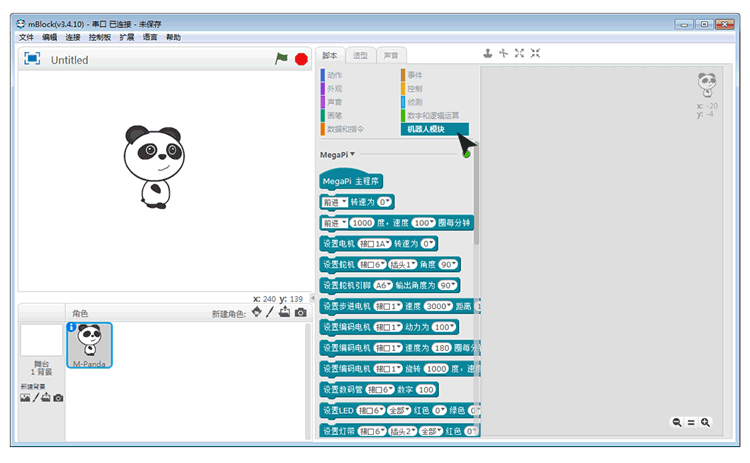Viewport: 750px width, 463px height.
Task: Open 接口1A dropdown in 设置电机 block
Action: click(375, 244)
